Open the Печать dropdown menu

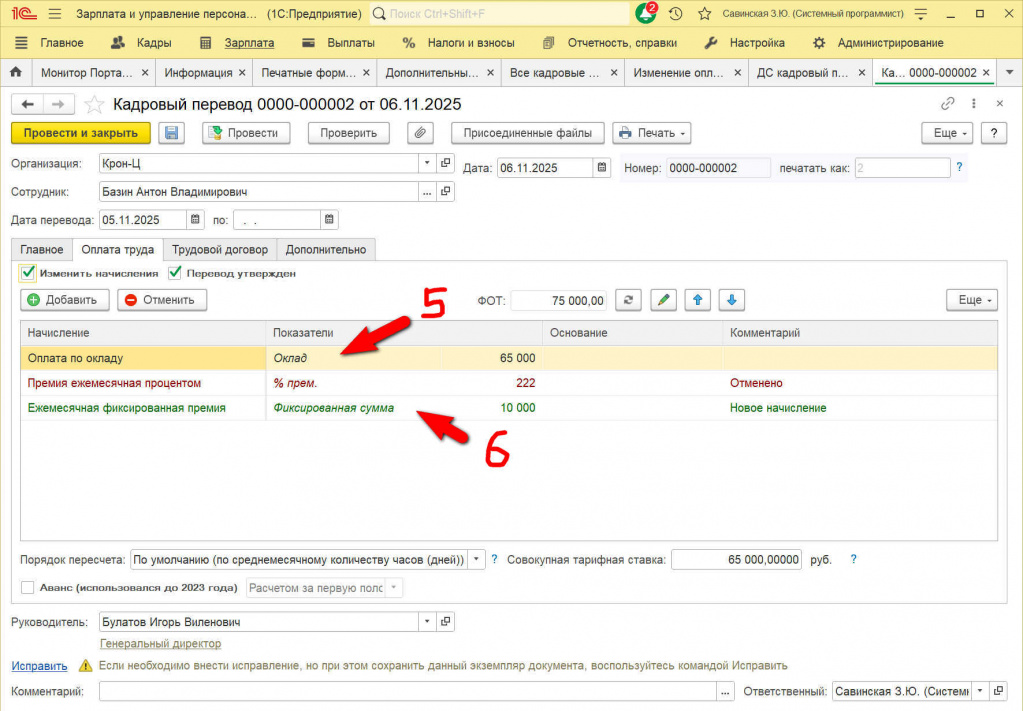pyautogui.click(x=651, y=133)
